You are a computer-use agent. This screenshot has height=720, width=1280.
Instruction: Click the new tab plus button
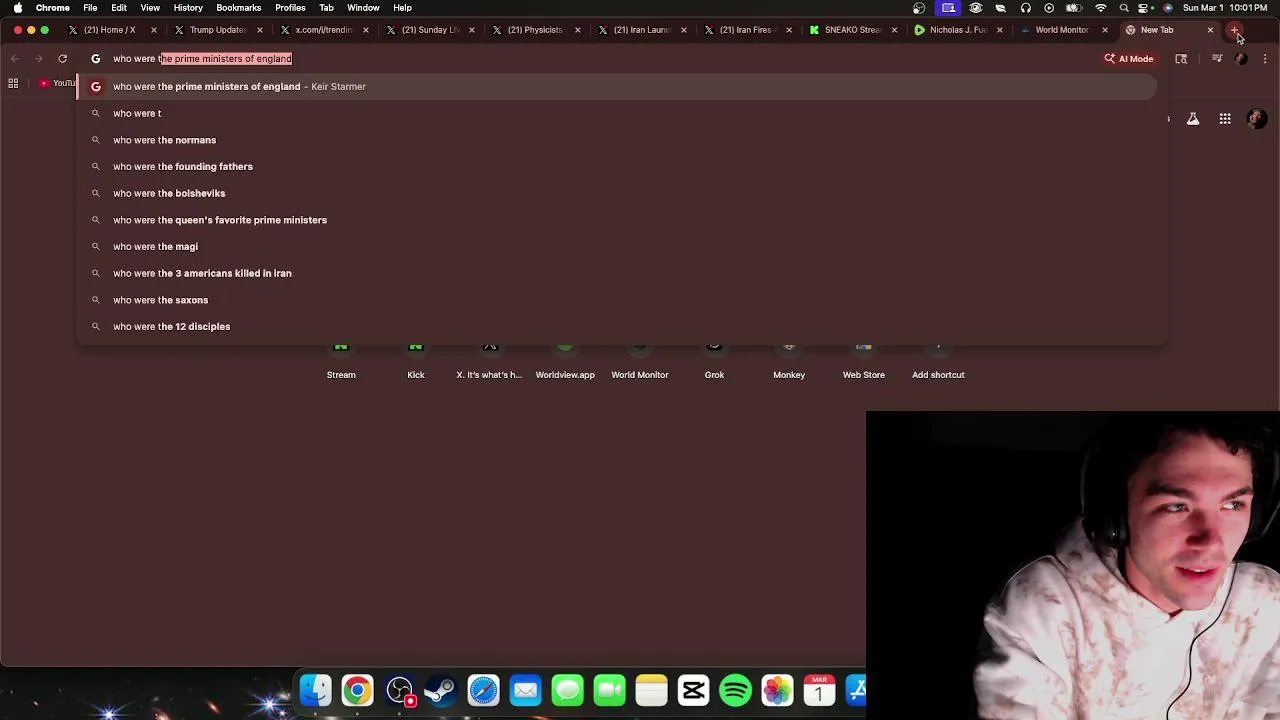[1235, 30]
